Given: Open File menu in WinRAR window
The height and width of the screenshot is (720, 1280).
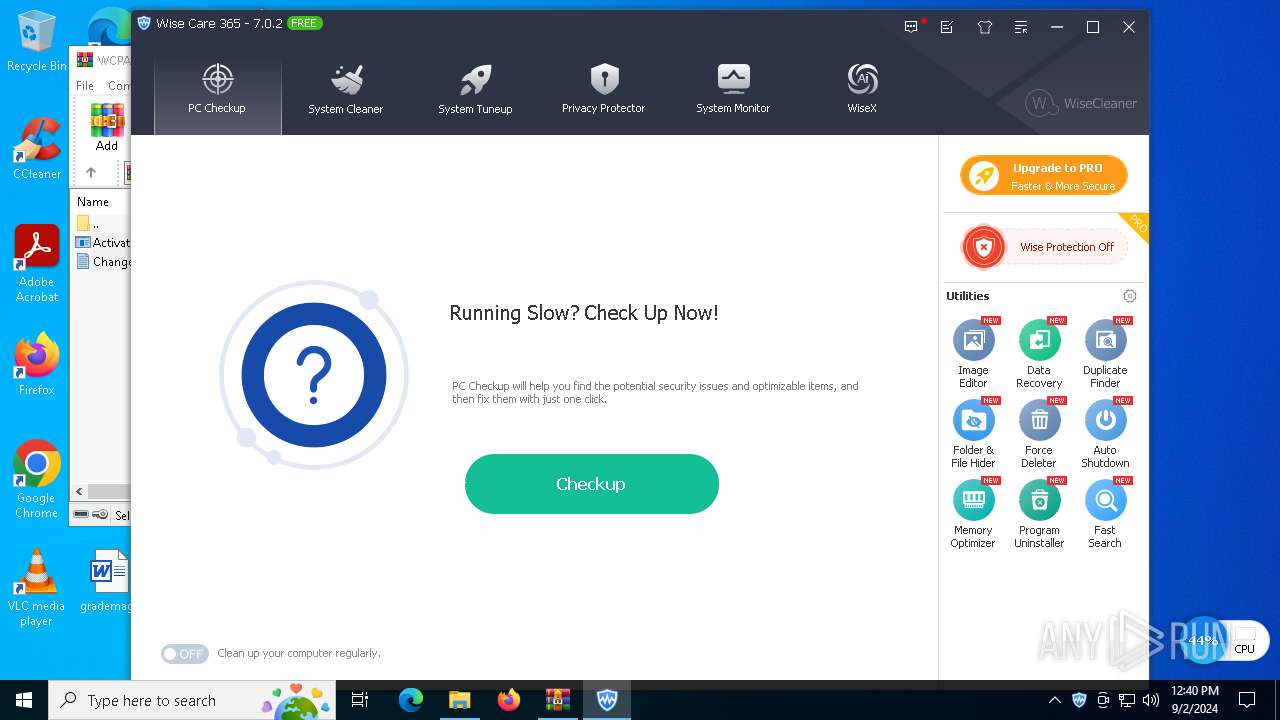Looking at the screenshot, I should 85,86.
